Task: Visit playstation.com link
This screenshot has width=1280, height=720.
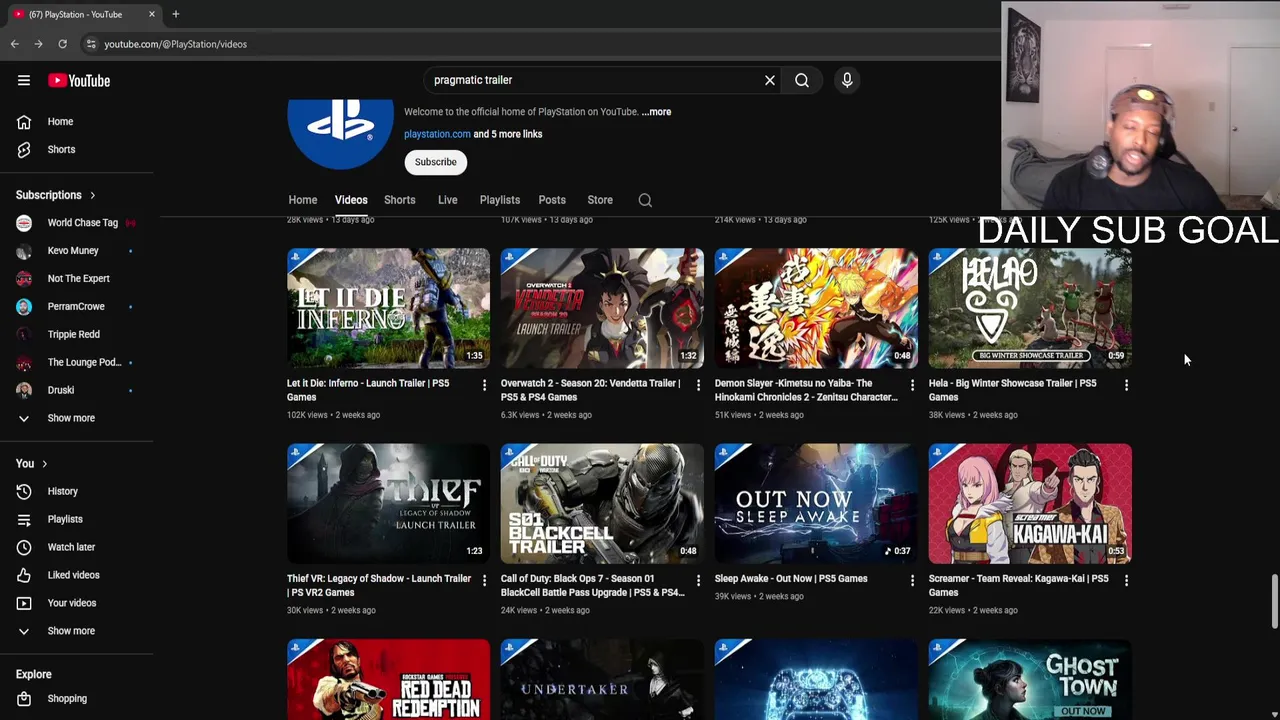Action: tap(437, 134)
